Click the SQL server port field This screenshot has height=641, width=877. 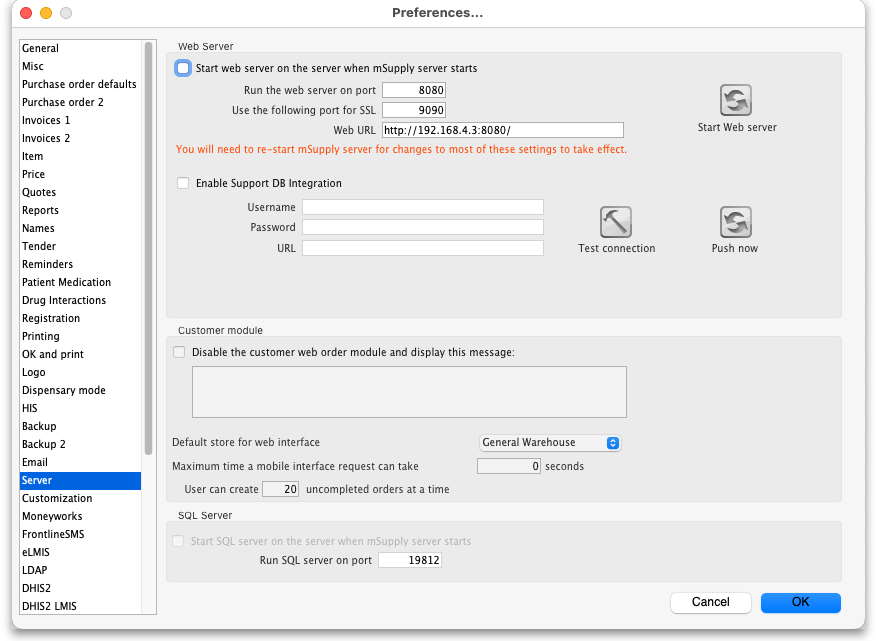409,561
